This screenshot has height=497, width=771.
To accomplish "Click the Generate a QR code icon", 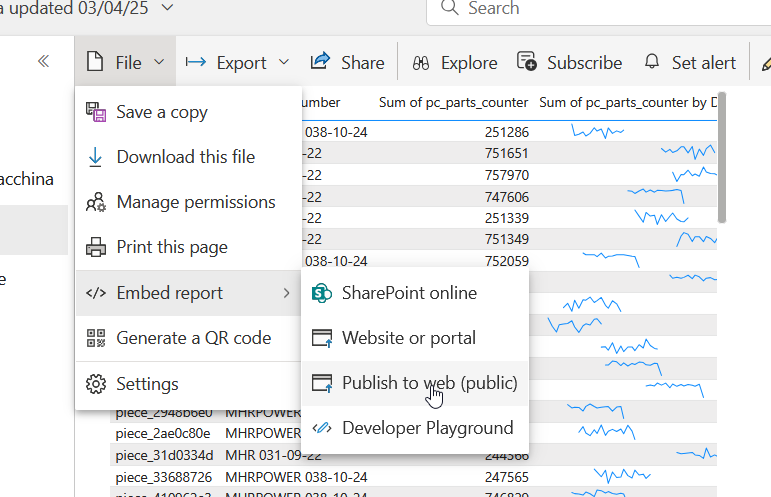I will coord(96,338).
